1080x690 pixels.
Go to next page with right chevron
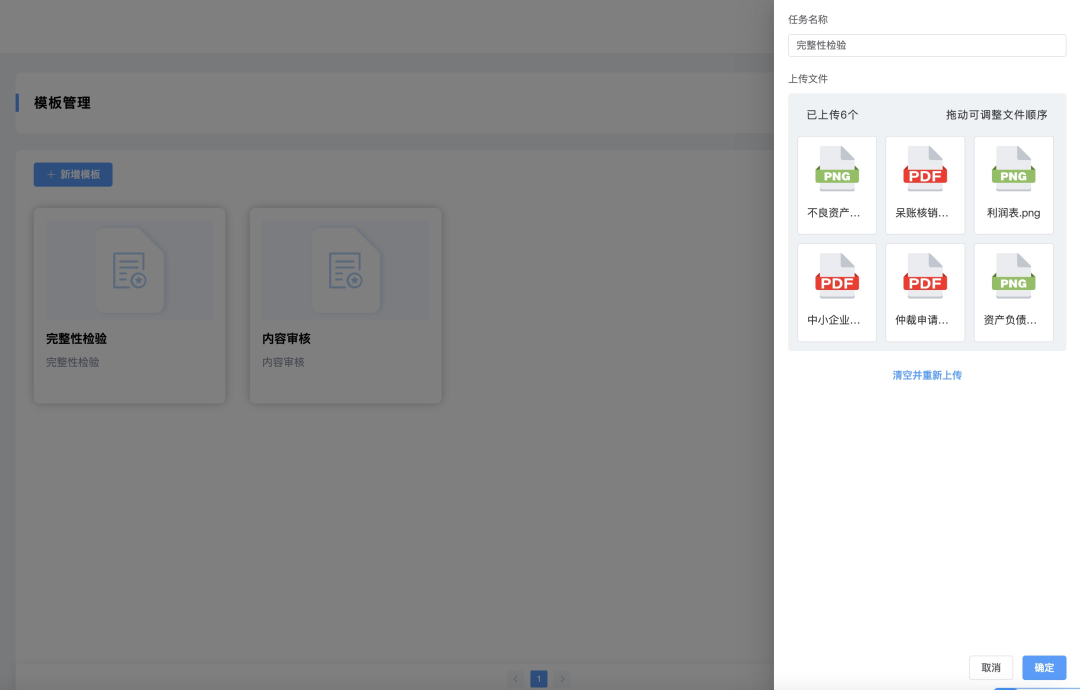tap(562, 679)
